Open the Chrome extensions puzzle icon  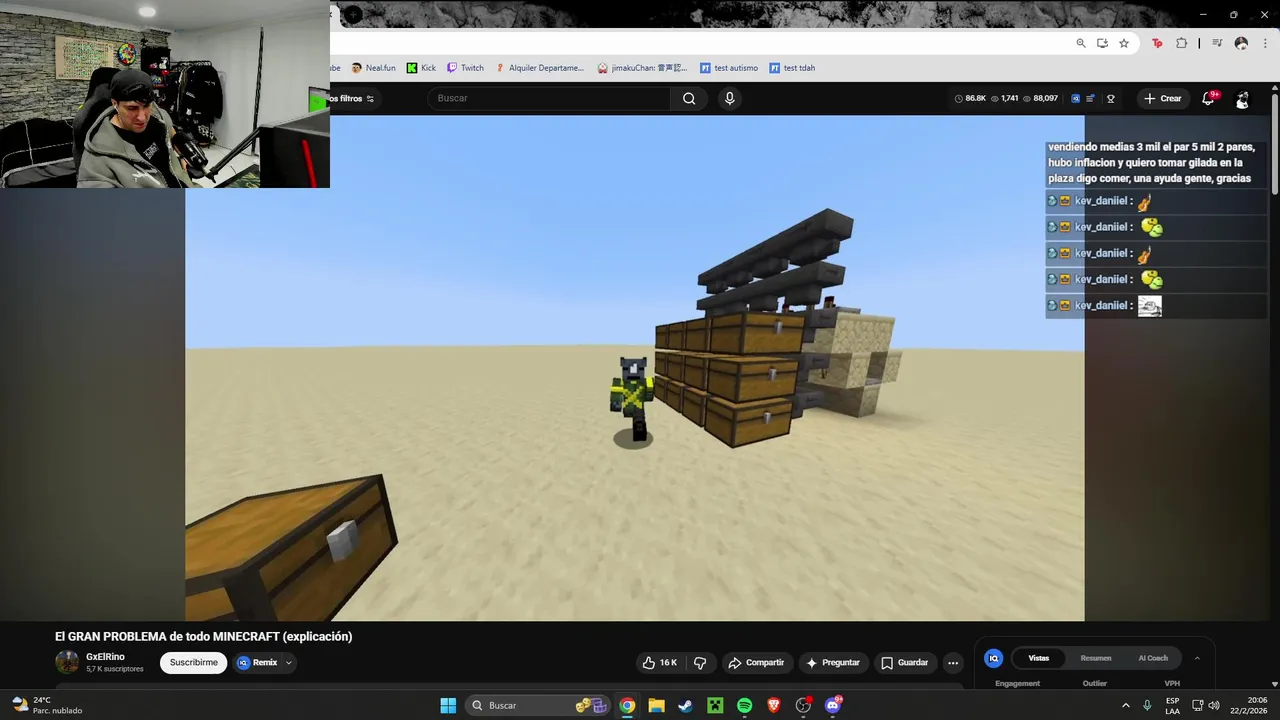(1182, 43)
